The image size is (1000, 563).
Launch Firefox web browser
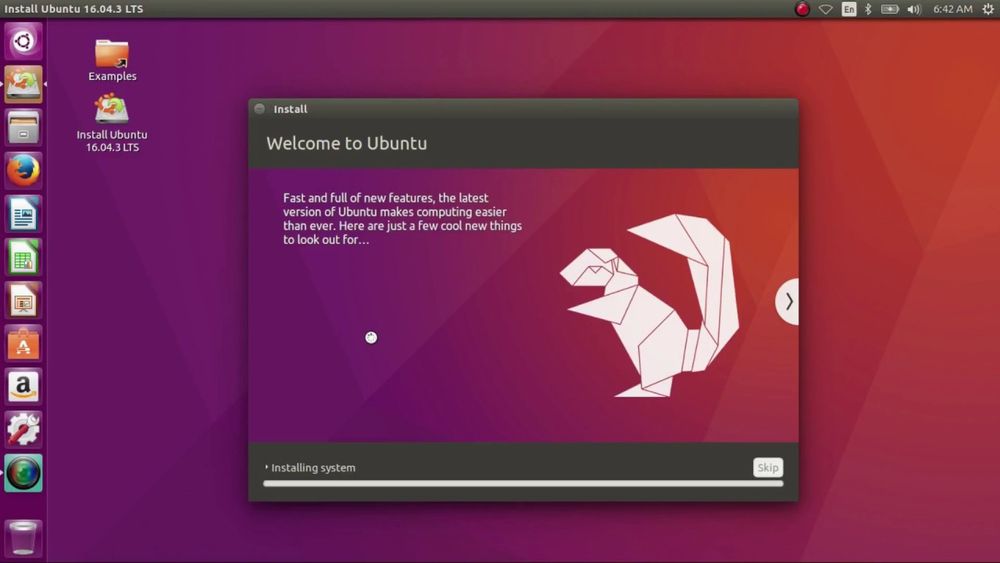click(24, 170)
